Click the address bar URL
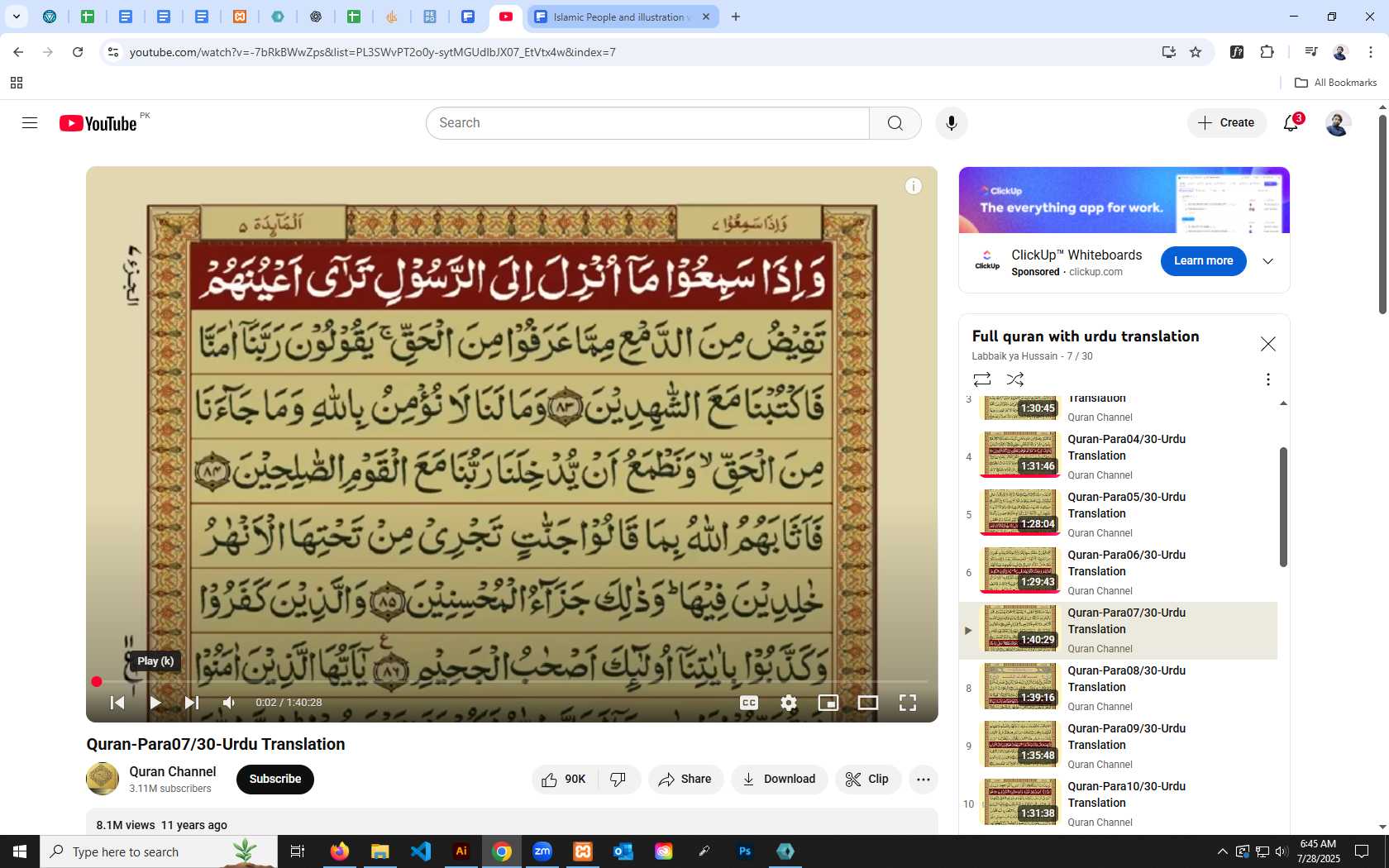 click(372, 52)
